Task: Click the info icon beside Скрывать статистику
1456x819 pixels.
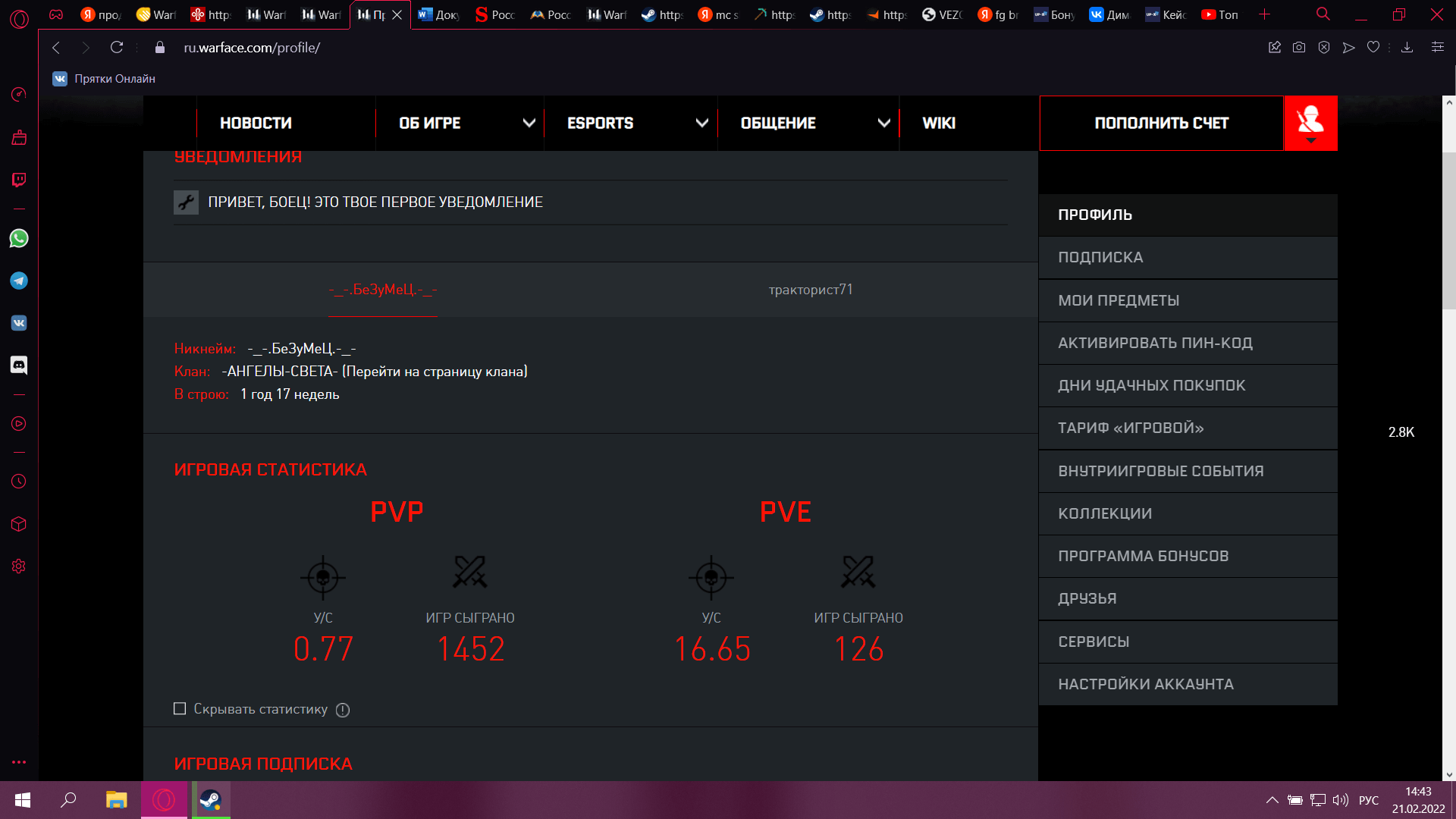Action: (x=343, y=710)
